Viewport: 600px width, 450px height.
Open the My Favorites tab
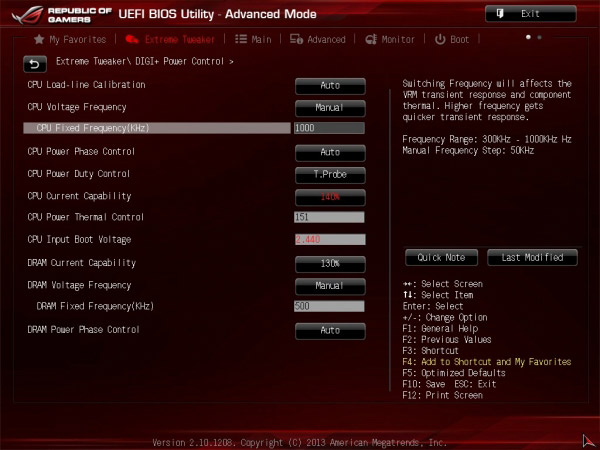point(70,39)
